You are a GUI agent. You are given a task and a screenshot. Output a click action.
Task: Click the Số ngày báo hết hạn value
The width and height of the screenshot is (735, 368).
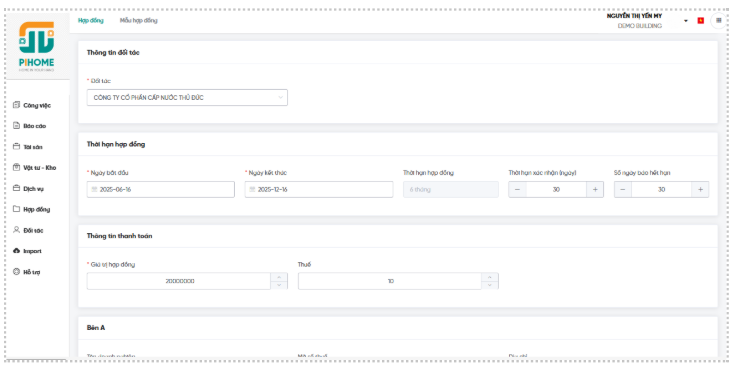coord(661,189)
